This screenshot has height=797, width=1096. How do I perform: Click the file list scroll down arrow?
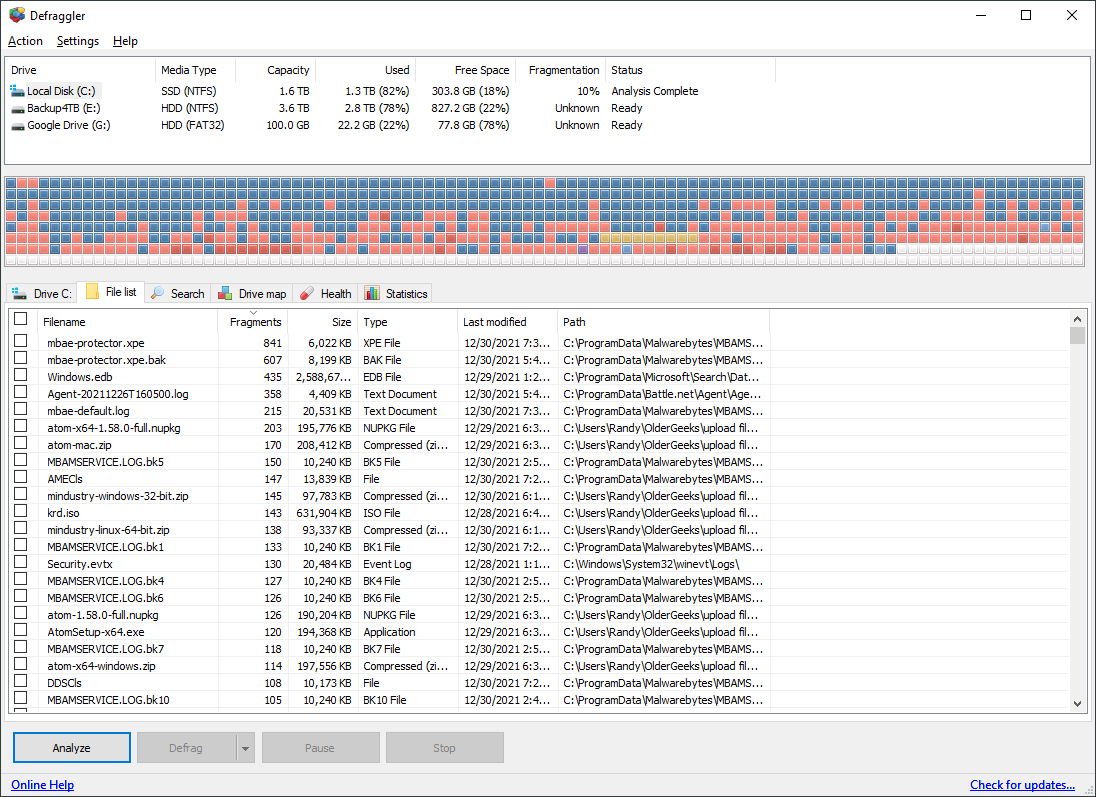tap(1077, 703)
